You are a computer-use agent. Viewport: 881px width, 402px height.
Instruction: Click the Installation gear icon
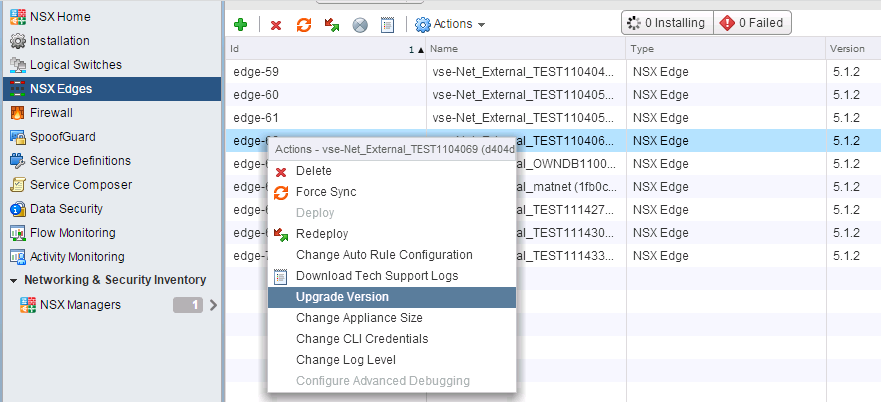tap(18, 41)
